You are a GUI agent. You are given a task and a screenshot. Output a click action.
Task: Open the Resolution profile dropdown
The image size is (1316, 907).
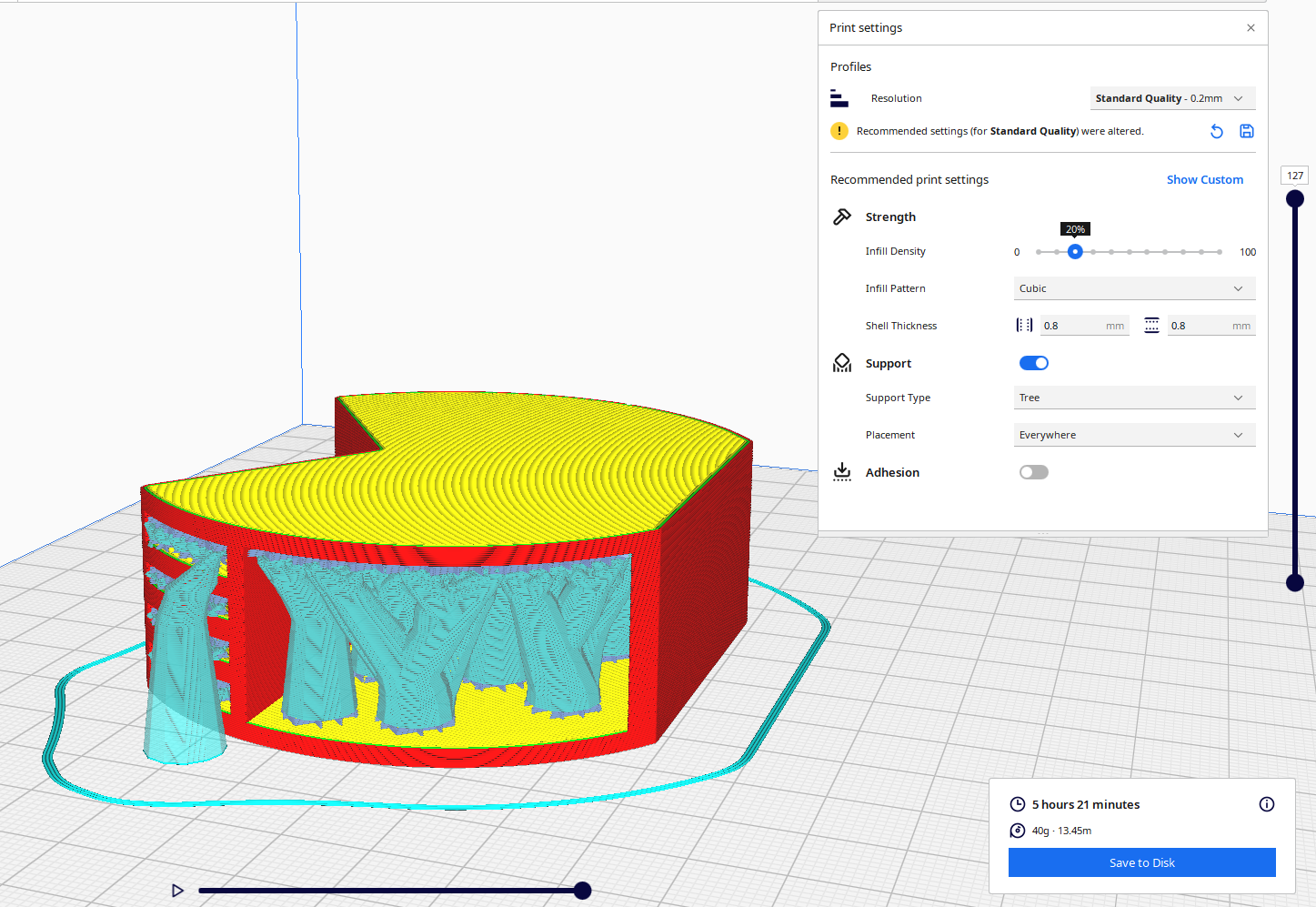(1172, 97)
